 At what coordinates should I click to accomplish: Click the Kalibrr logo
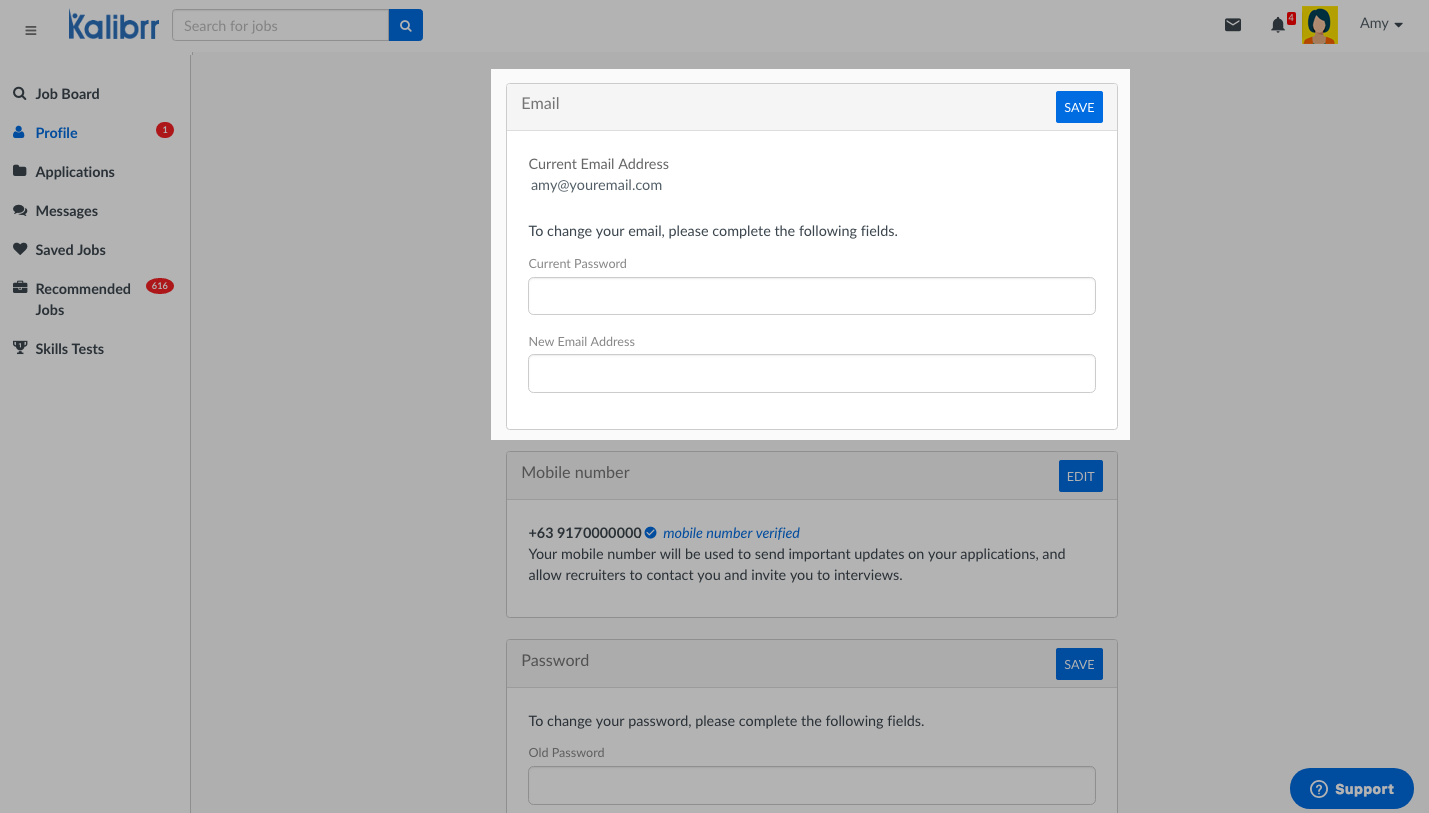pyautogui.click(x=113, y=26)
